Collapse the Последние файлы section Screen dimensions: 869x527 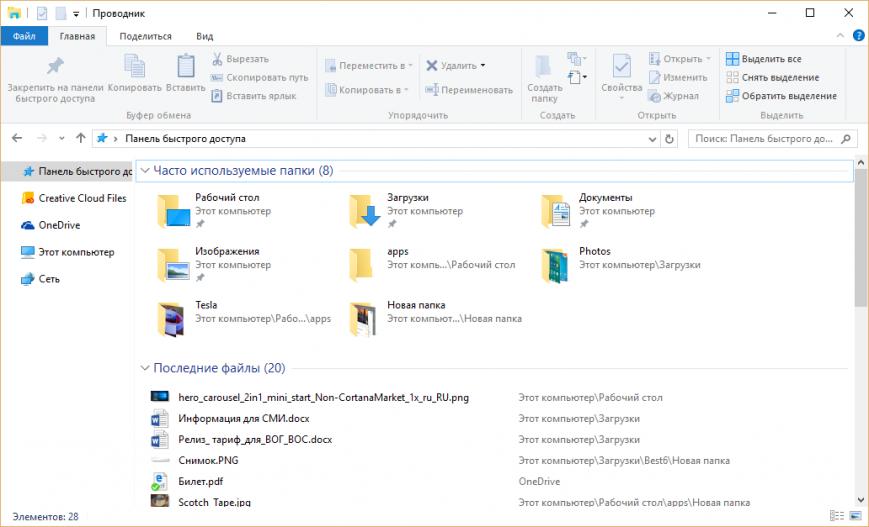point(144,368)
